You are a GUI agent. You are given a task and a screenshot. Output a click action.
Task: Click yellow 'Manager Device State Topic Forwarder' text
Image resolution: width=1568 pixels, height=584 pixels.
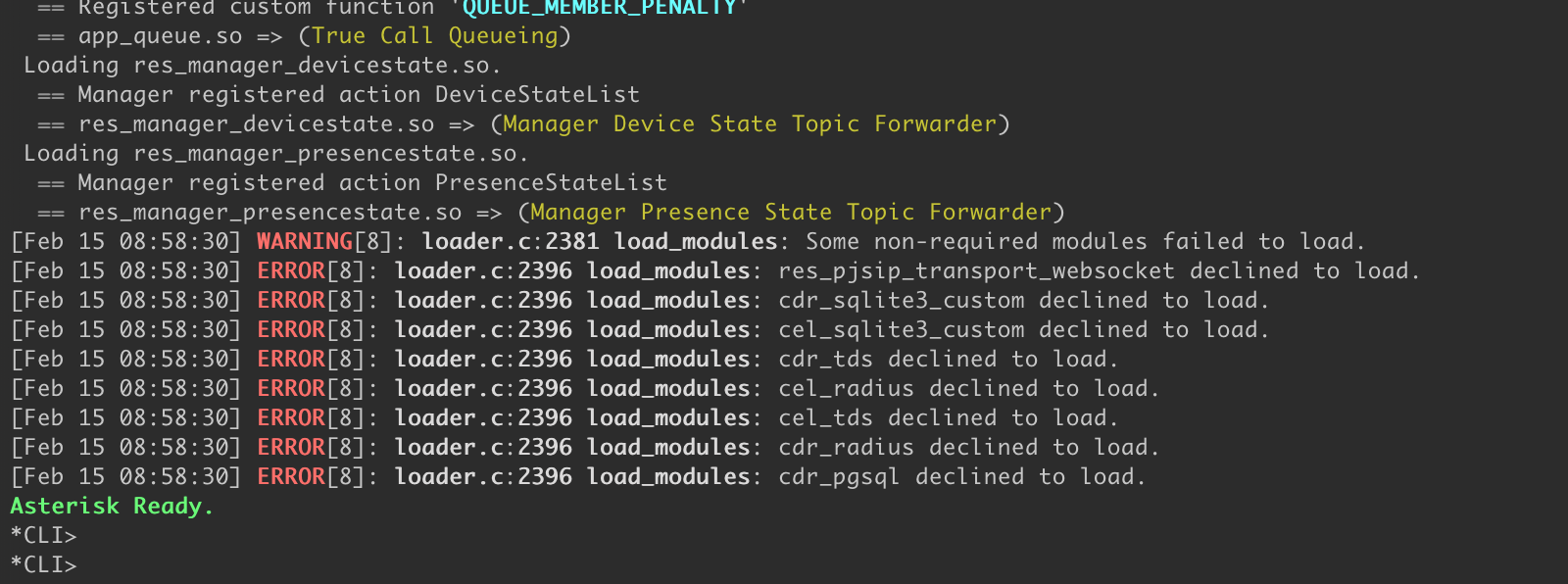click(x=750, y=124)
